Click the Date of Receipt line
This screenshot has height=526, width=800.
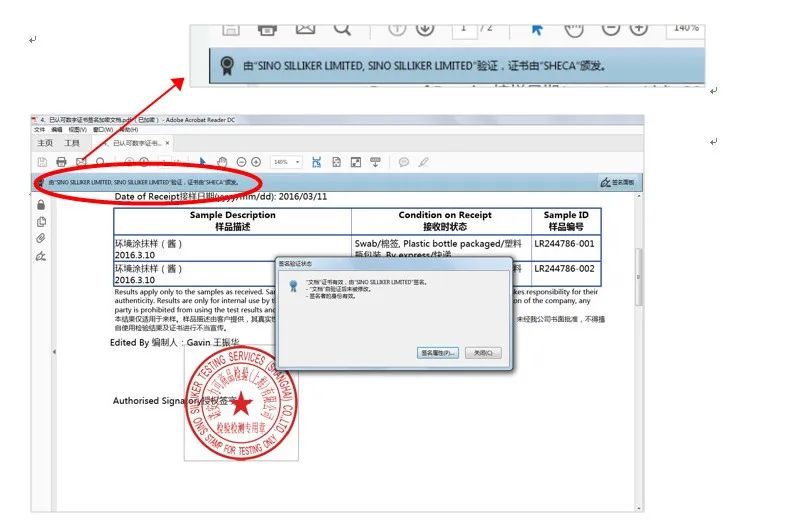[x=221, y=196]
